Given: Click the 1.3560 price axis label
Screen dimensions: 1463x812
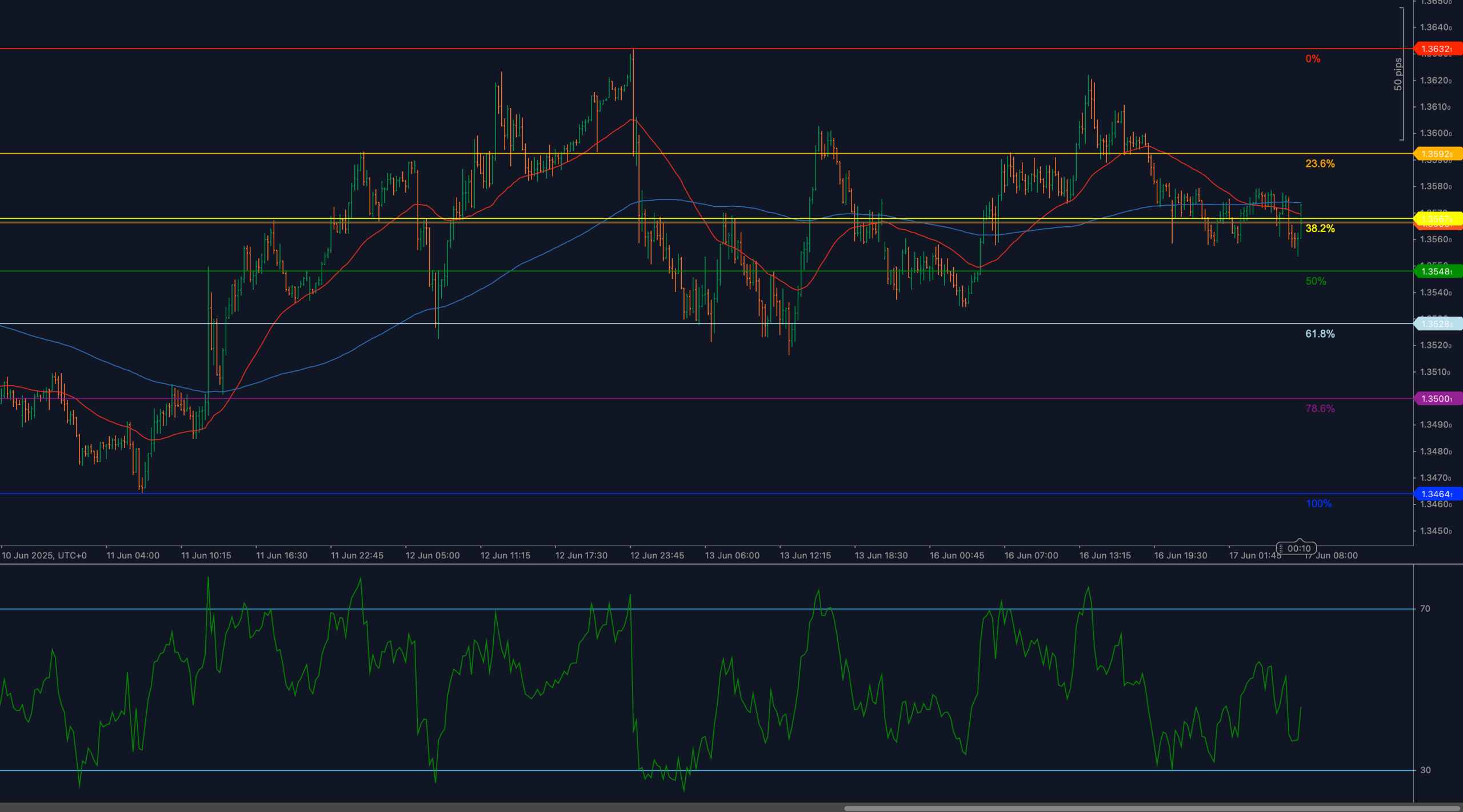Looking at the screenshot, I should point(1436,240).
